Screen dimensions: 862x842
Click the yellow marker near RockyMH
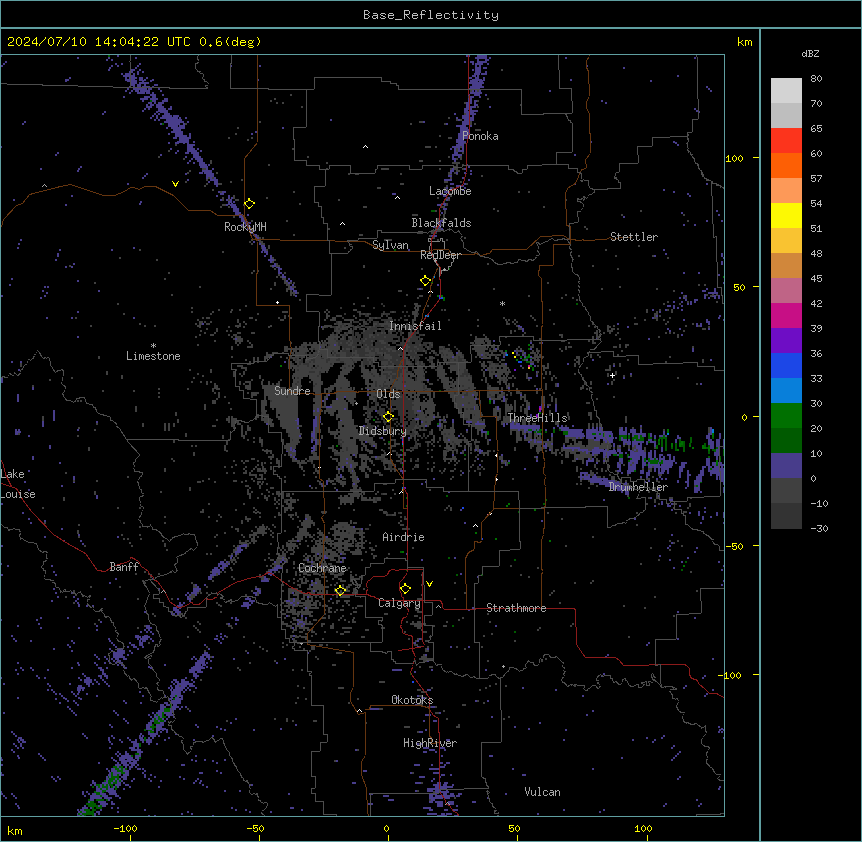click(x=249, y=204)
